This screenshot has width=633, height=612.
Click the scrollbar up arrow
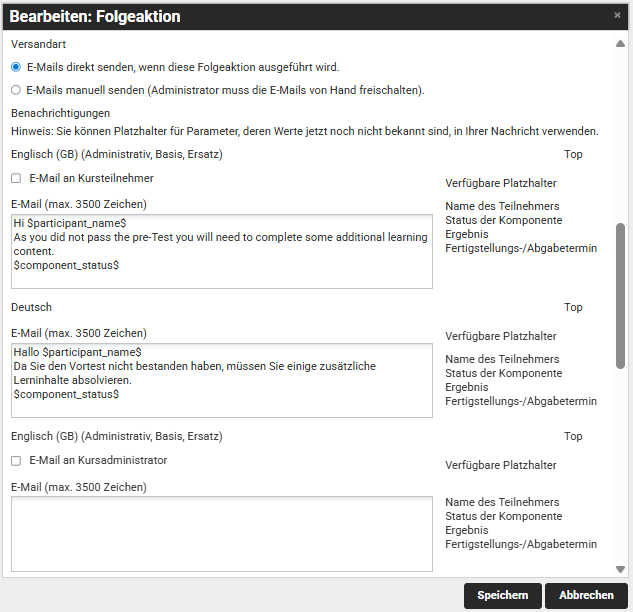click(620, 45)
